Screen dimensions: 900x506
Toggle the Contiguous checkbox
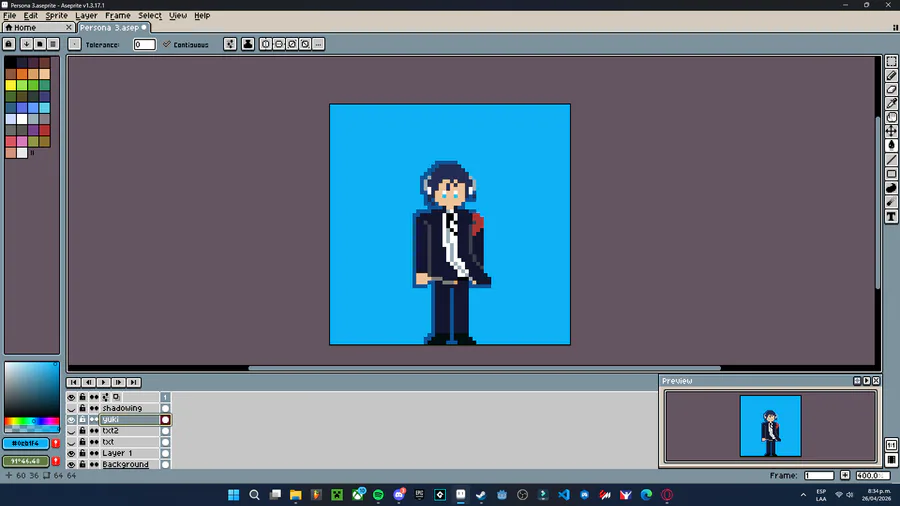[186, 44]
